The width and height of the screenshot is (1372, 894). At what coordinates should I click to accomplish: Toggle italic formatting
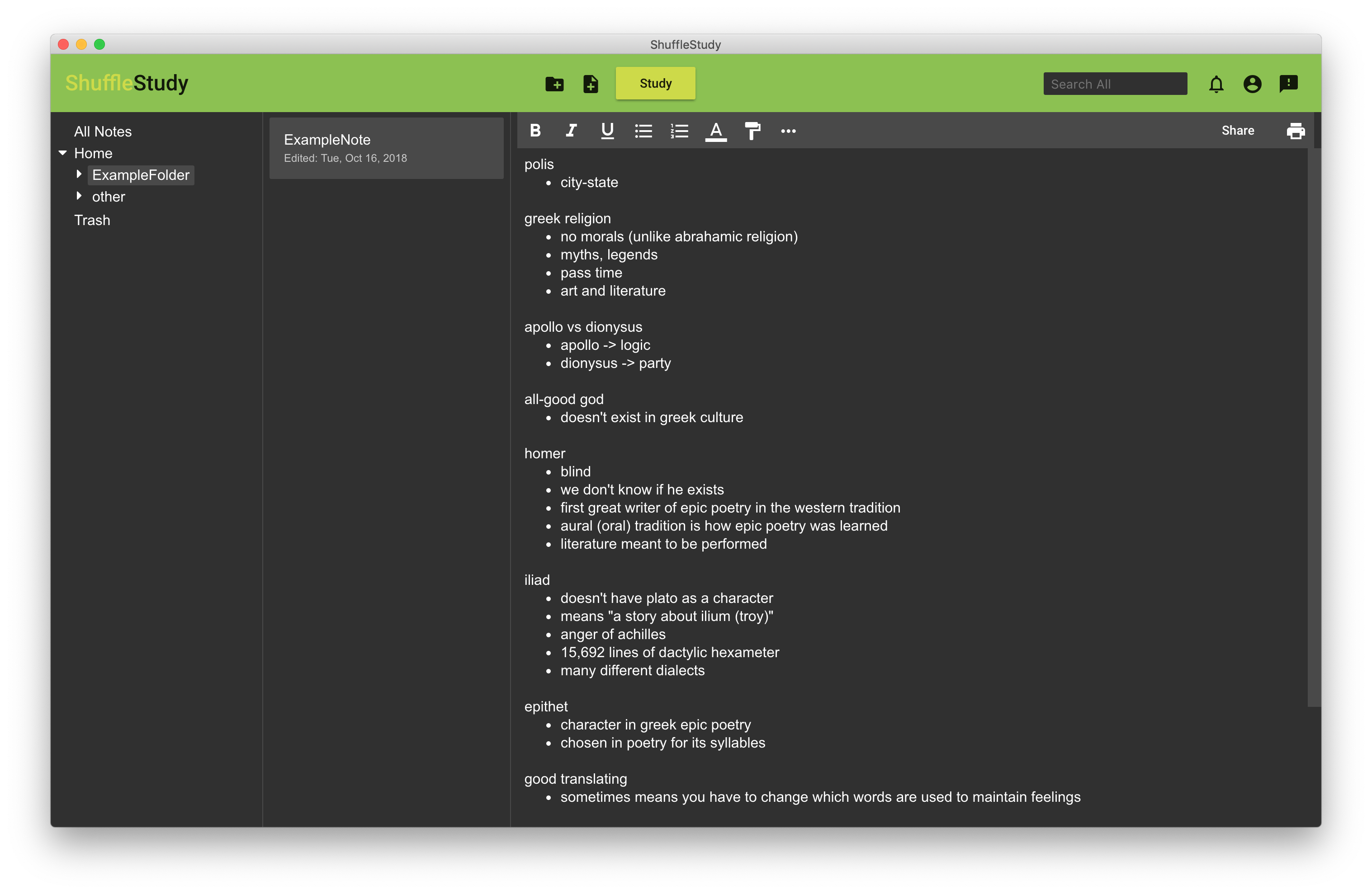[571, 131]
